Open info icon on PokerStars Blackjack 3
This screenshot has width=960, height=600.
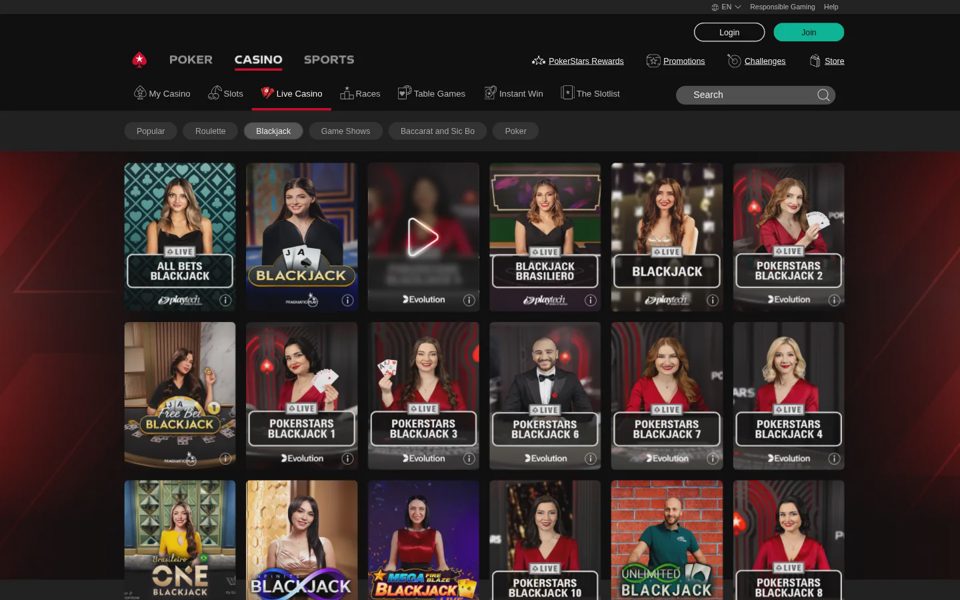point(469,459)
